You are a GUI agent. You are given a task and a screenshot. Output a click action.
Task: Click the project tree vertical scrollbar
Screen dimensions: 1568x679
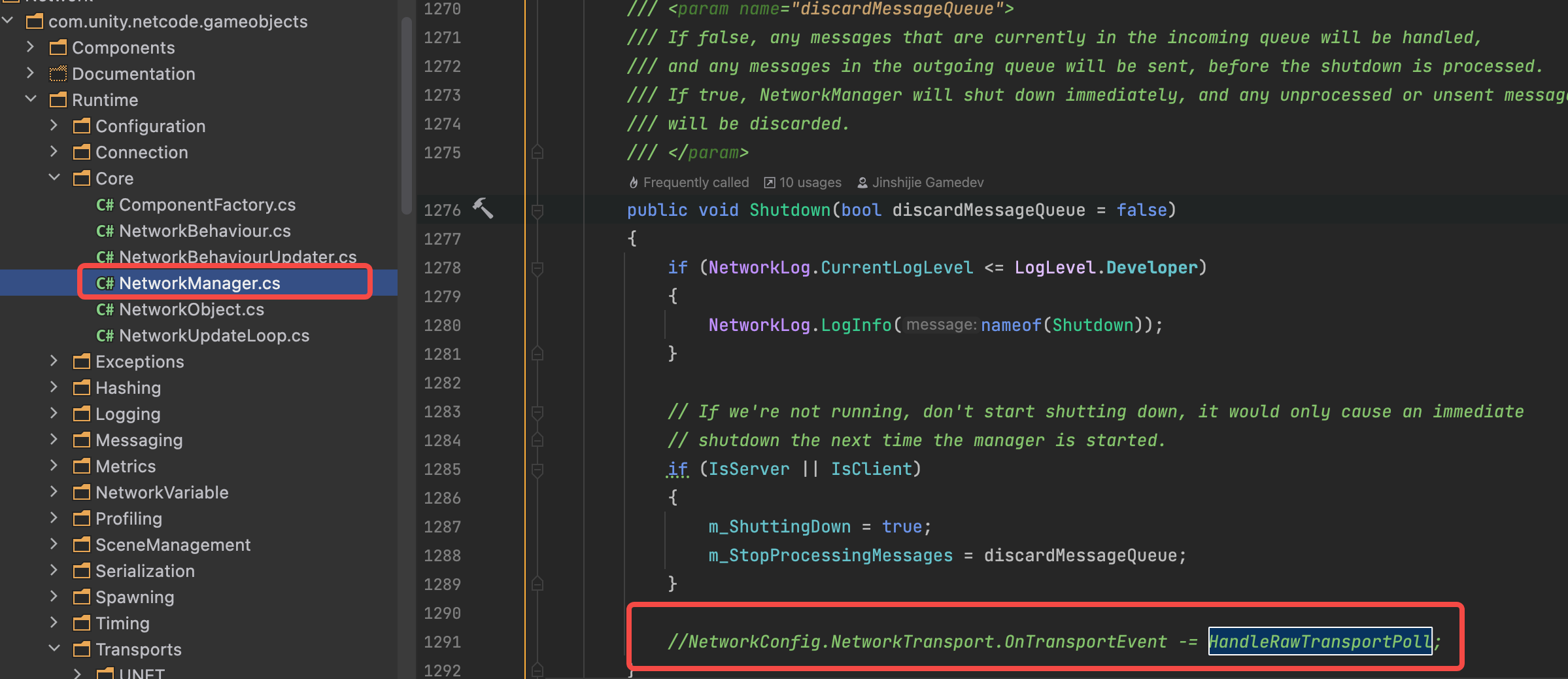tap(406, 114)
